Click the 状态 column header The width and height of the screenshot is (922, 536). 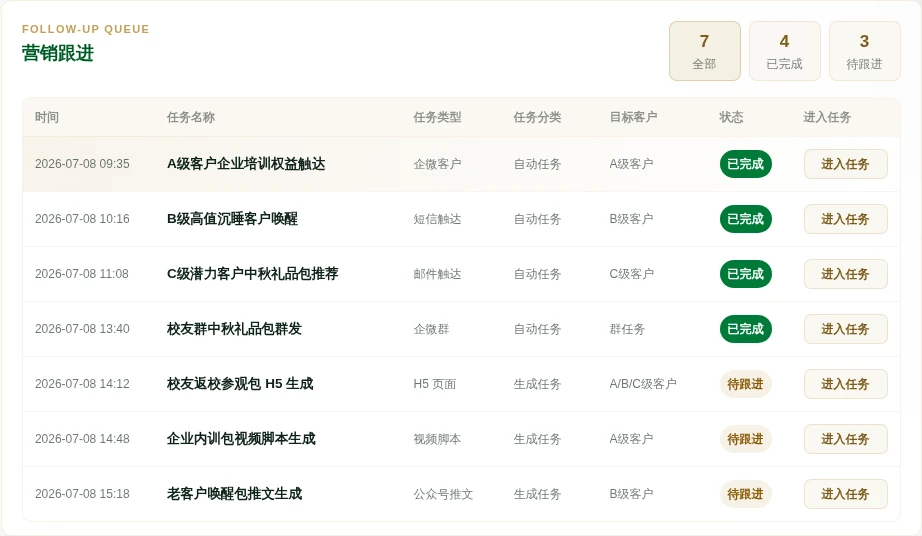pyautogui.click(x=731, y=117)
